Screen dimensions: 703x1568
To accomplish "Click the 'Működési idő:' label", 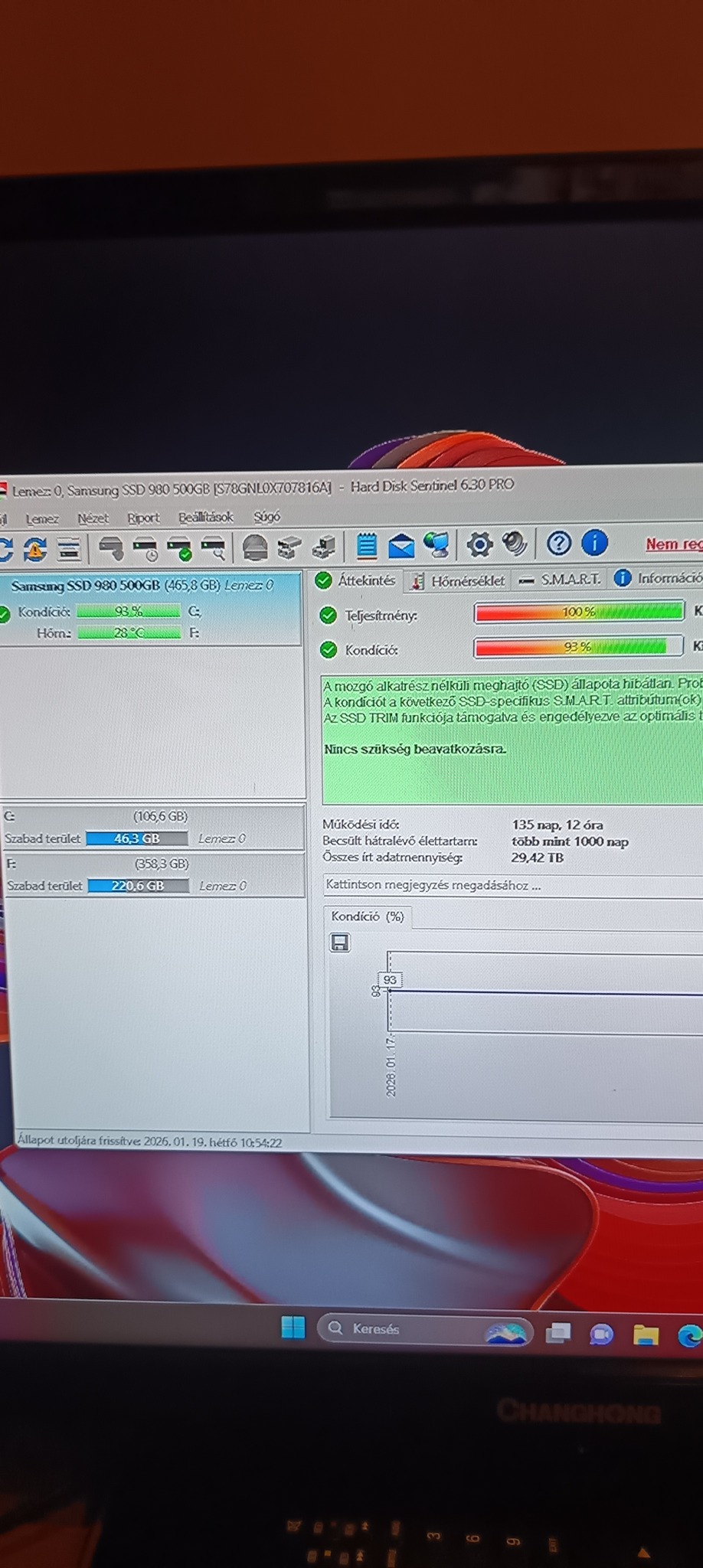I will (361, 825).
